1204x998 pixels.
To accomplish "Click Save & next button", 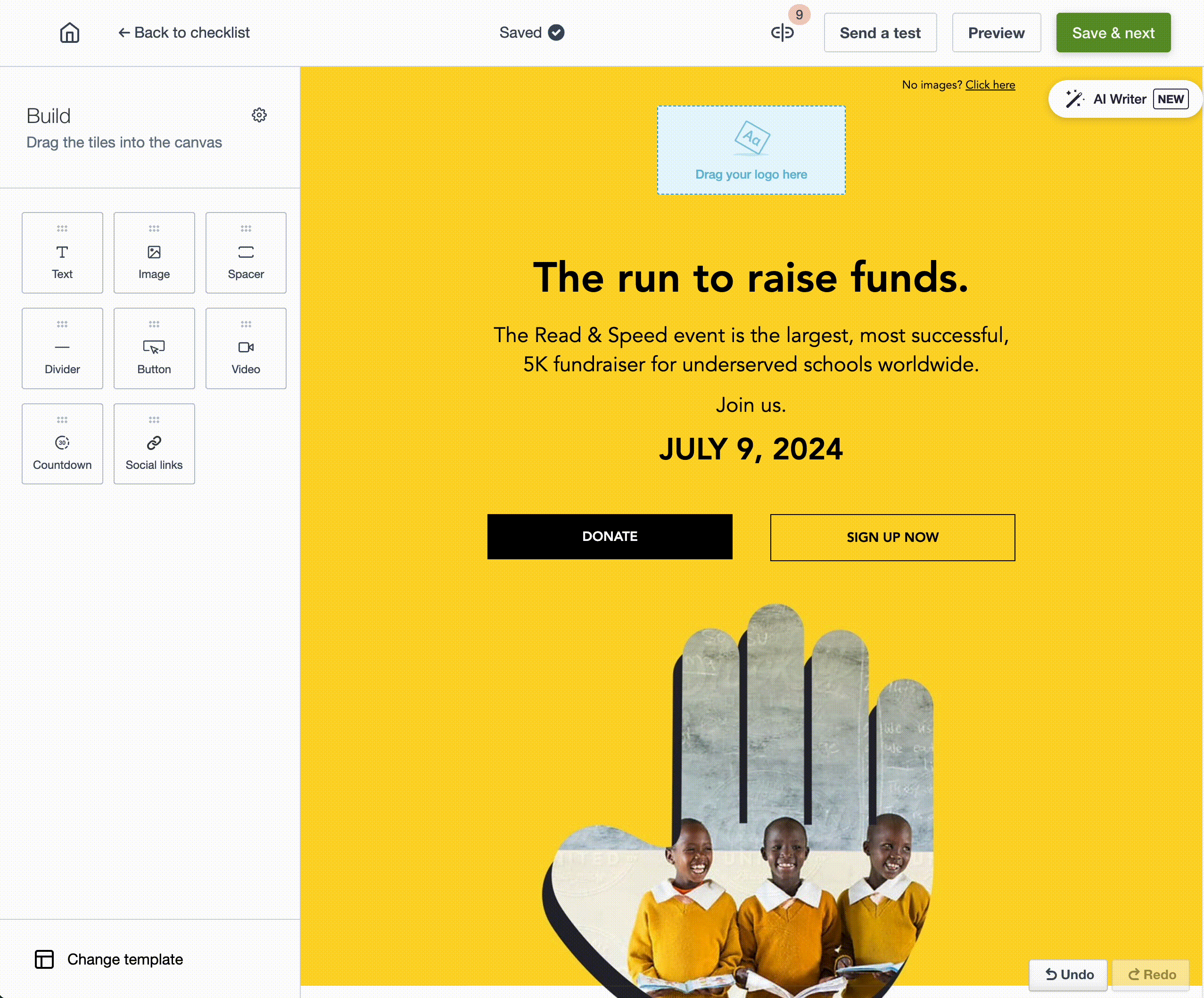I will (x=1113, y=32).
